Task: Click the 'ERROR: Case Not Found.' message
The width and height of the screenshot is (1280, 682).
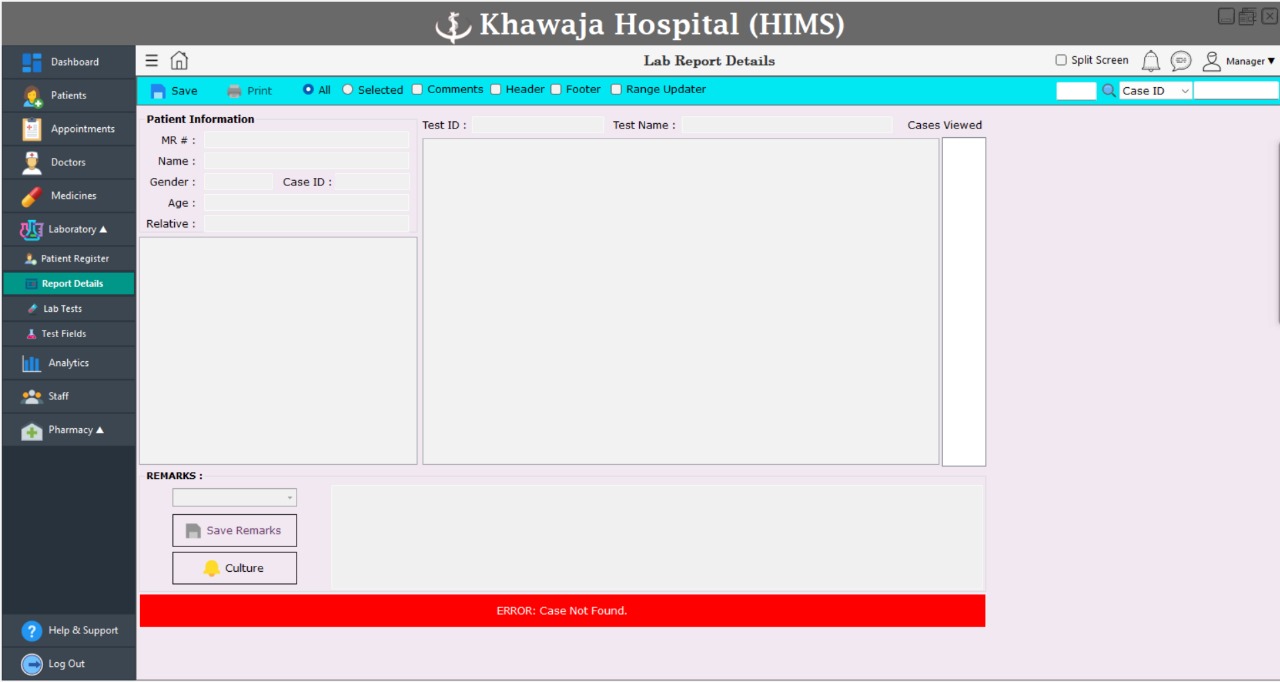Action: tap(562, 611)
